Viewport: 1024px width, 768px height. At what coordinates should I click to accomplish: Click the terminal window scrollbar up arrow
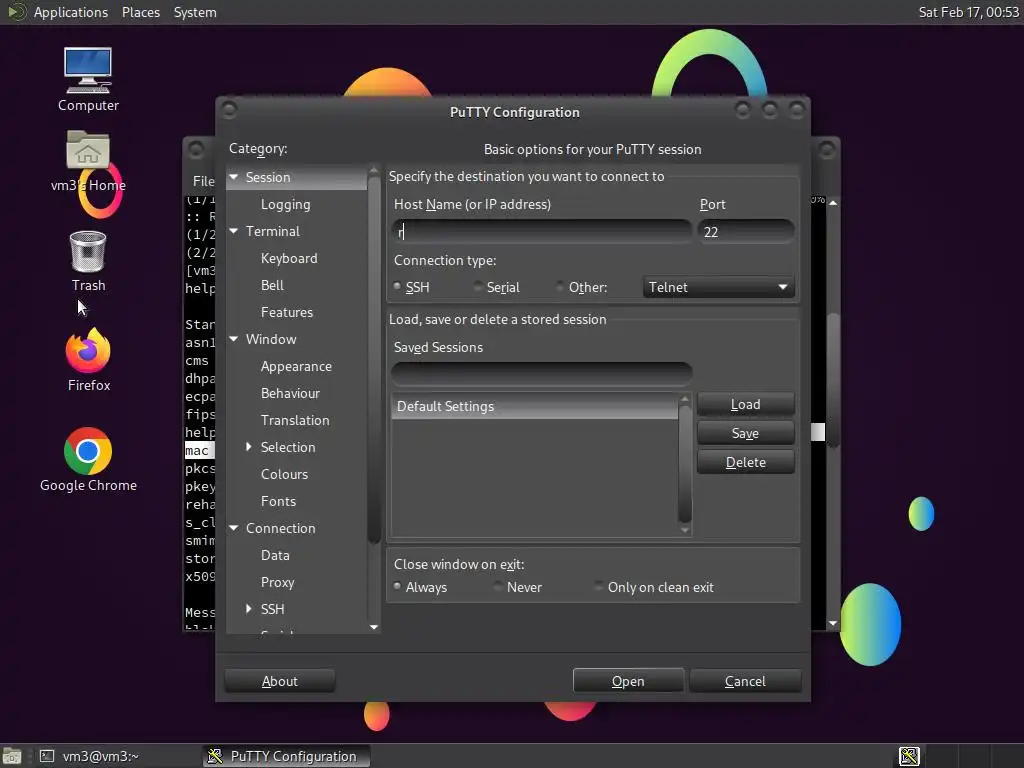[x=833, y=202]
